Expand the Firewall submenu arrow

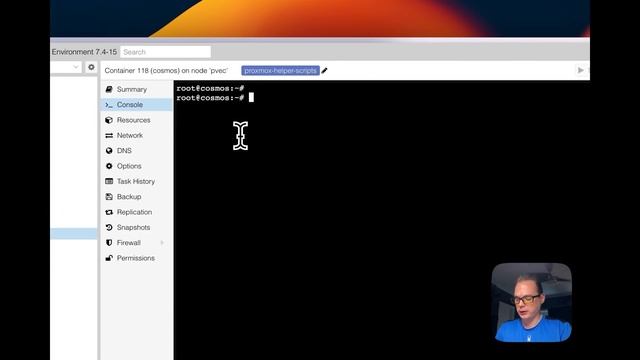click(162, 243)
